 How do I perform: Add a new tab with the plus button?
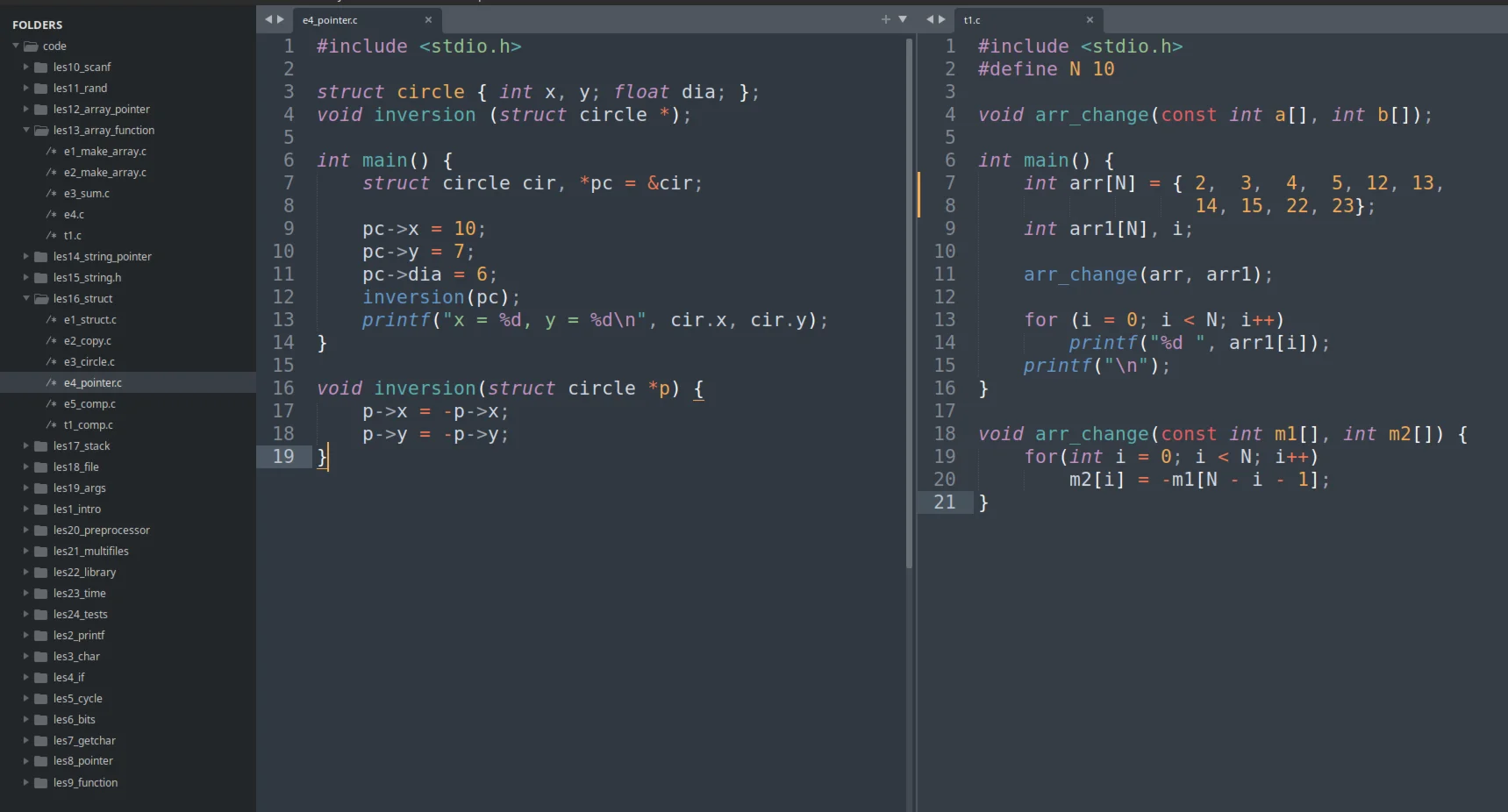[x=886, y=19]
